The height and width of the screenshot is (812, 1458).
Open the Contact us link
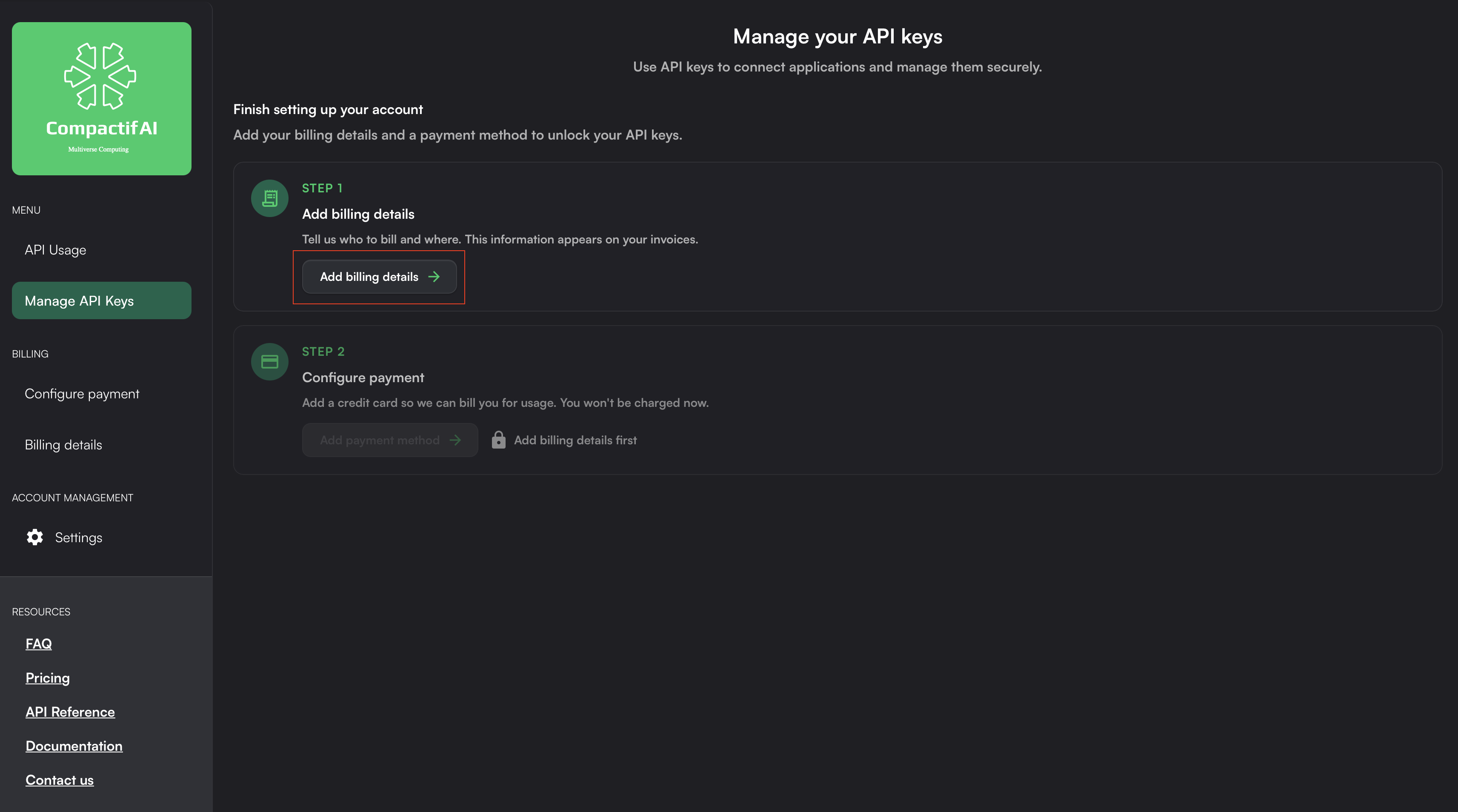[60, 780]
